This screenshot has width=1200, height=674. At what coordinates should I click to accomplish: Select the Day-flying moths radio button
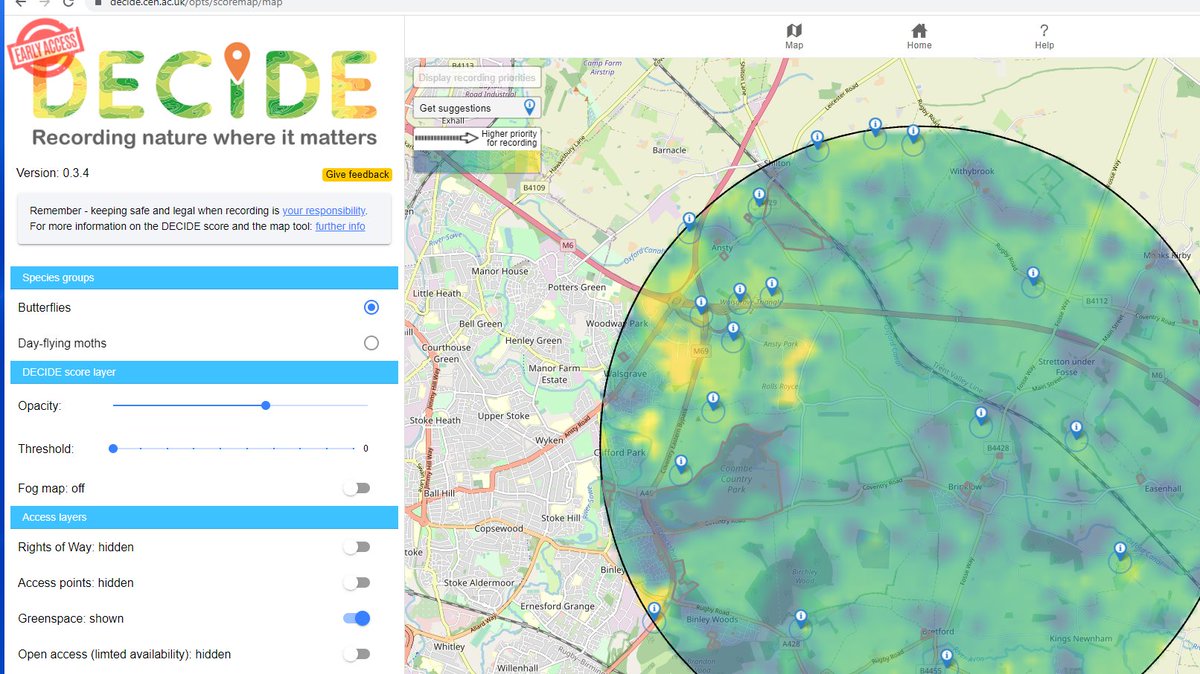pos(371,343)
